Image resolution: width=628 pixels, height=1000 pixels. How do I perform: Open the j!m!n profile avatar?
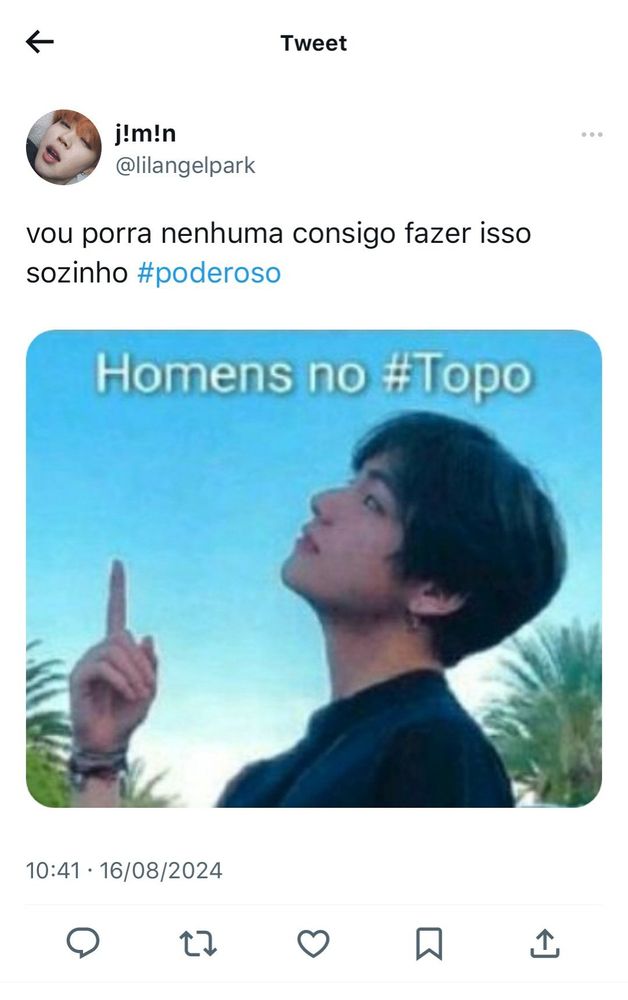coord(63,147)
